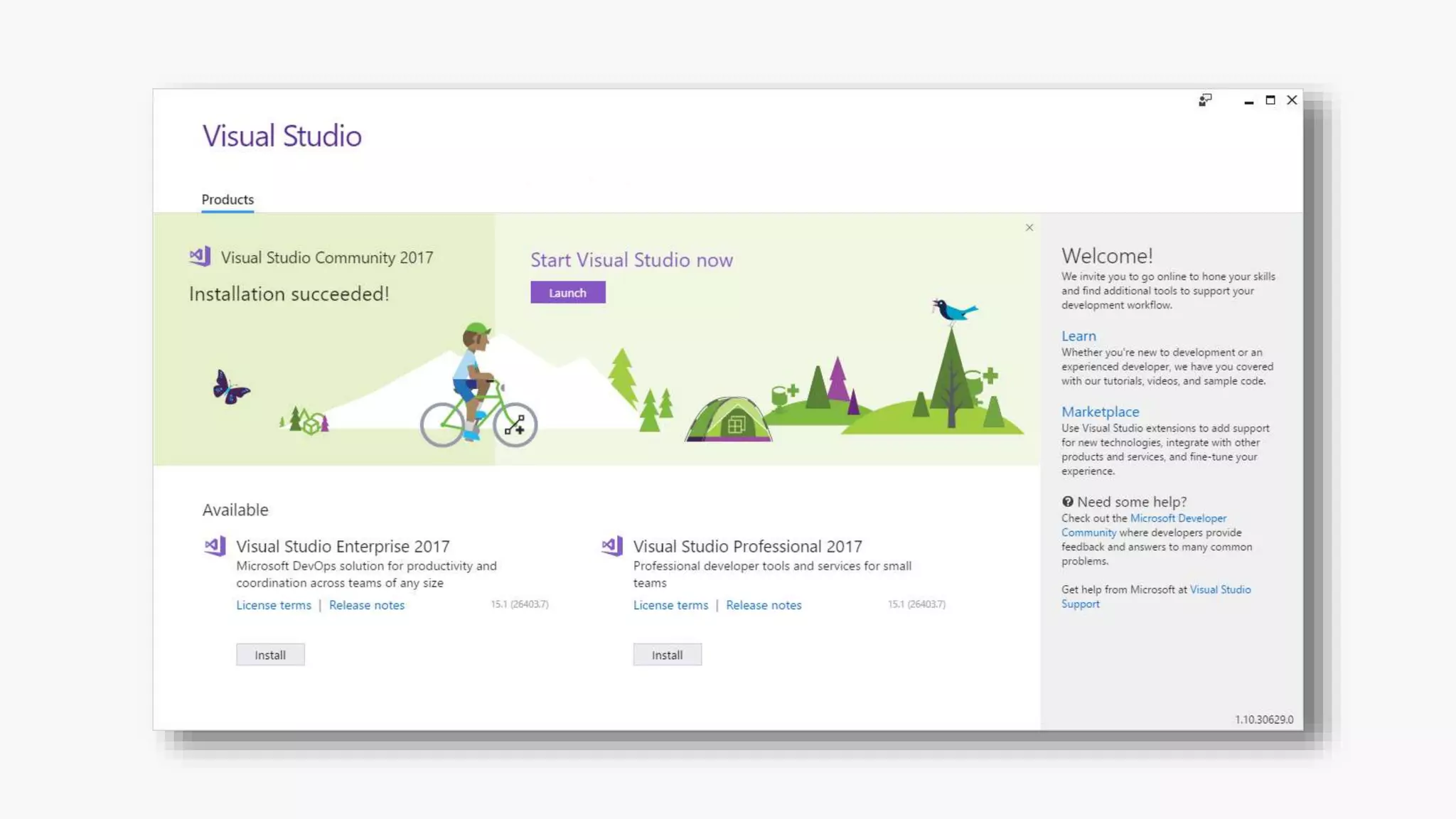This screenshot has height=819, width=1456.
Task: Dismiss the installation succeeded banner
Action: tap(1029, 227)
